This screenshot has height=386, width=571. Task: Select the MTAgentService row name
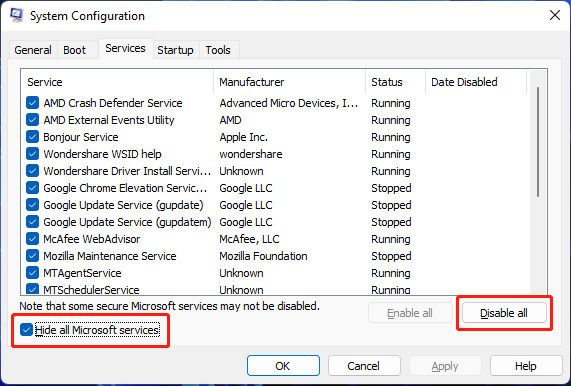tap(82, 273)
